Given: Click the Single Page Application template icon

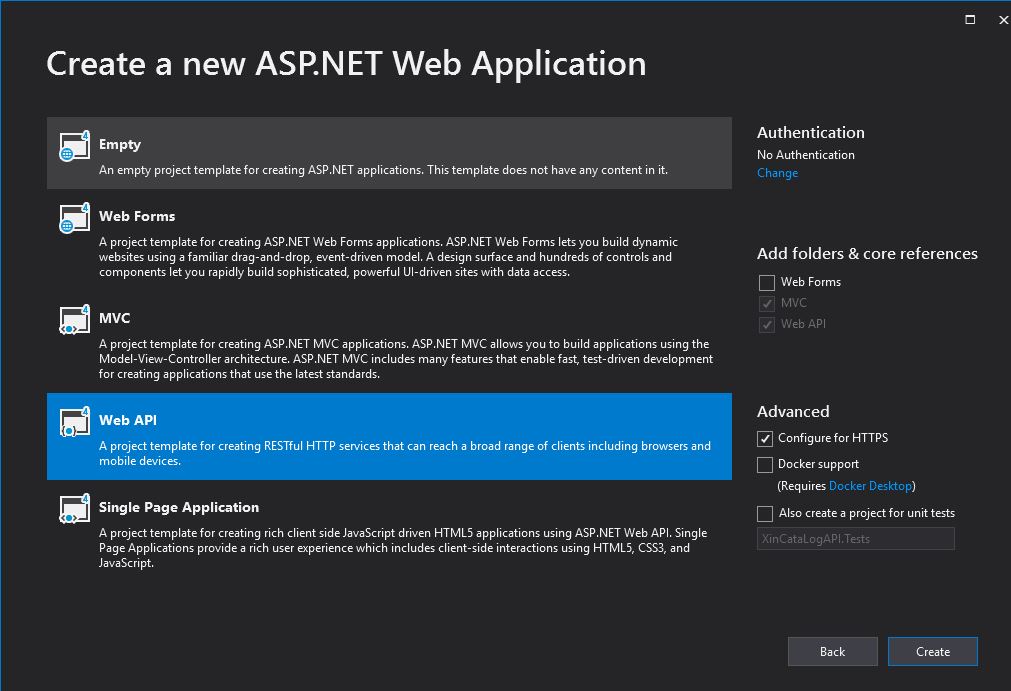Looking at the screenshot, I should (x=74, y=509).
